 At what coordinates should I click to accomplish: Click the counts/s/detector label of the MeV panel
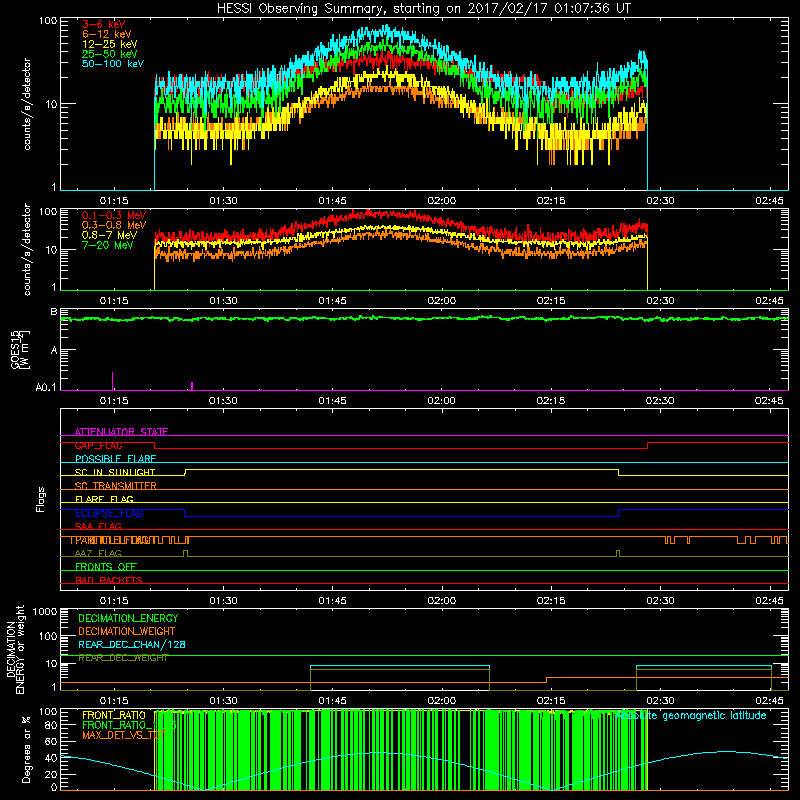pos(27,249)
